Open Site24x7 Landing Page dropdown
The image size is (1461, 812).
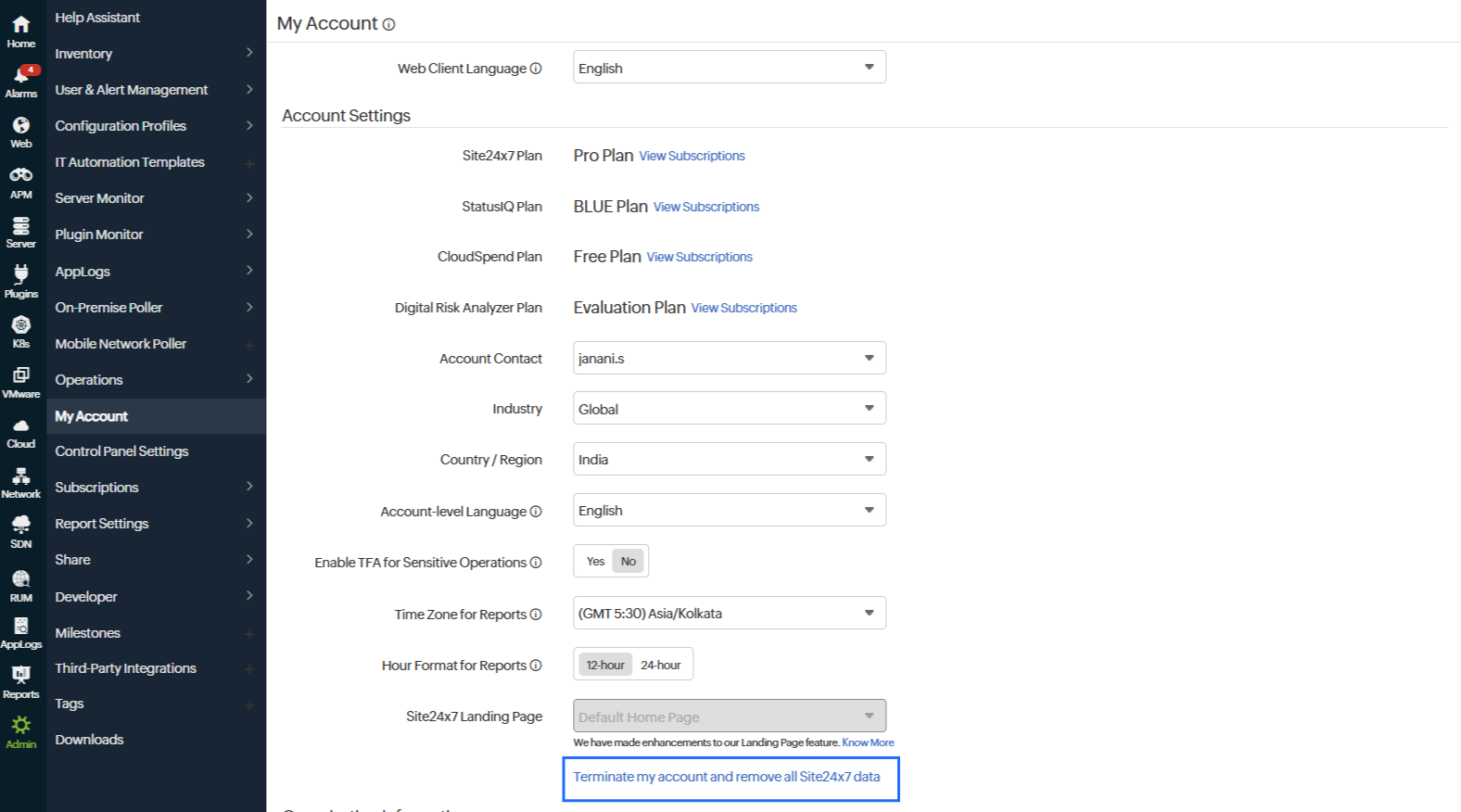click(730, 716)
